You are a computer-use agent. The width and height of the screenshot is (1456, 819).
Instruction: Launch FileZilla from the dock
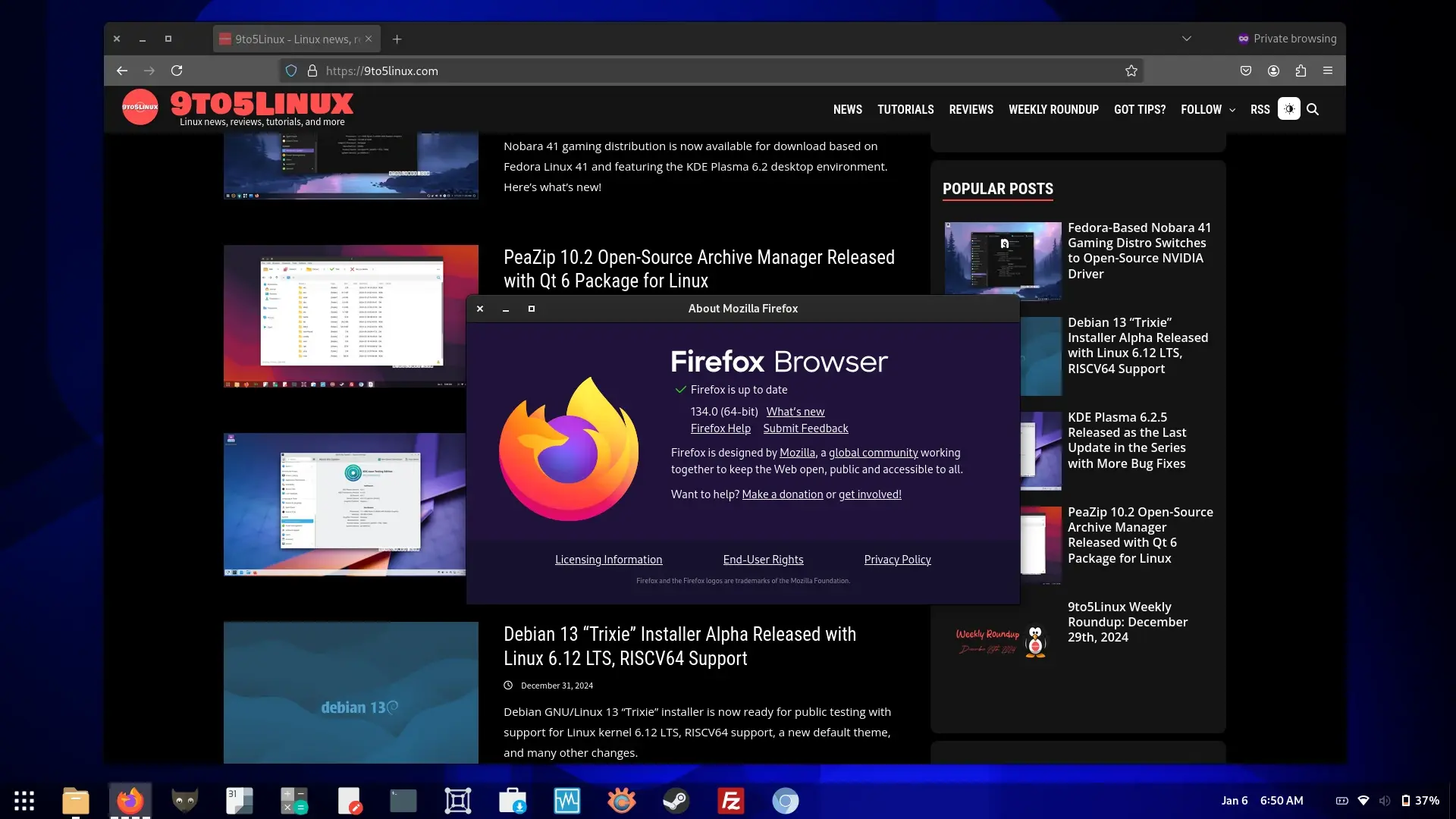point(731,801)
